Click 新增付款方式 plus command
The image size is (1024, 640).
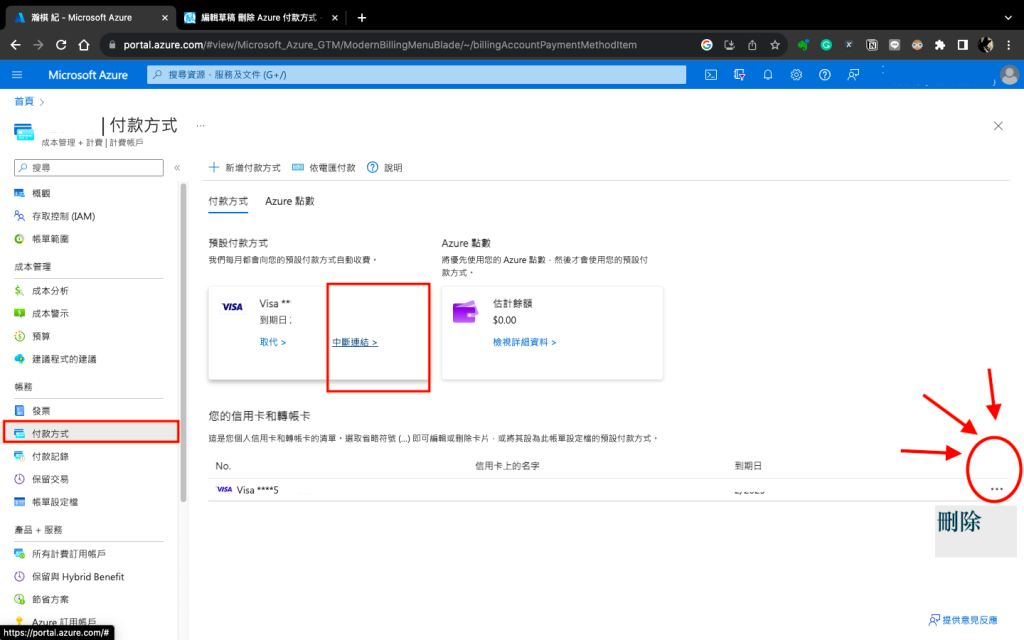[244, 168]
